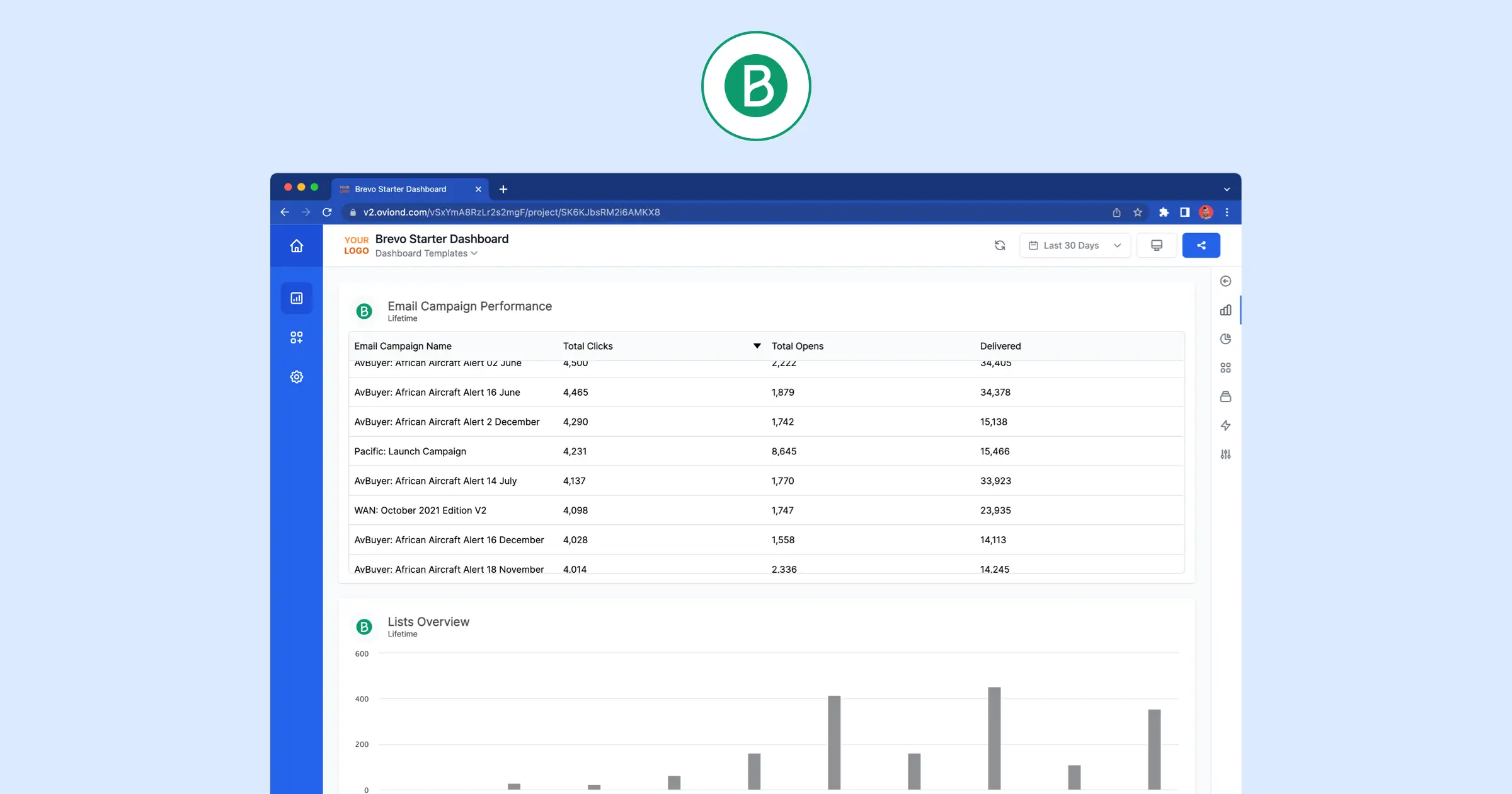Screen dimensions: 1512x794
Task: Sort by Delivered column header
Action: point(1000,346)
